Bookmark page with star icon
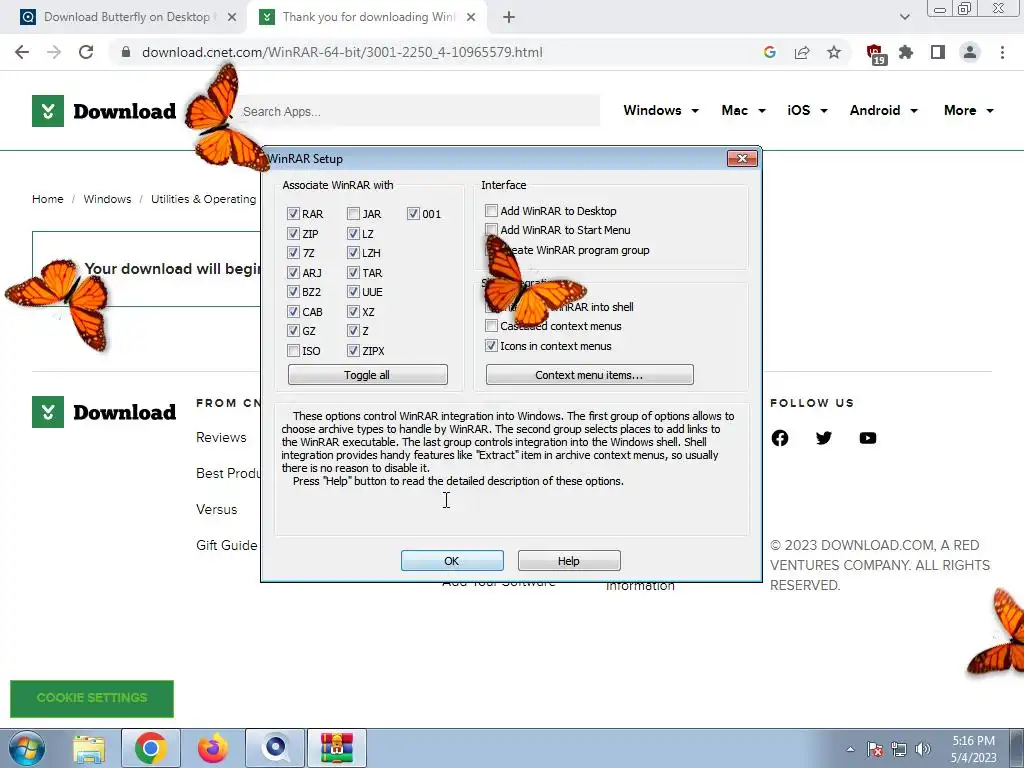 (x=834, y=52)
